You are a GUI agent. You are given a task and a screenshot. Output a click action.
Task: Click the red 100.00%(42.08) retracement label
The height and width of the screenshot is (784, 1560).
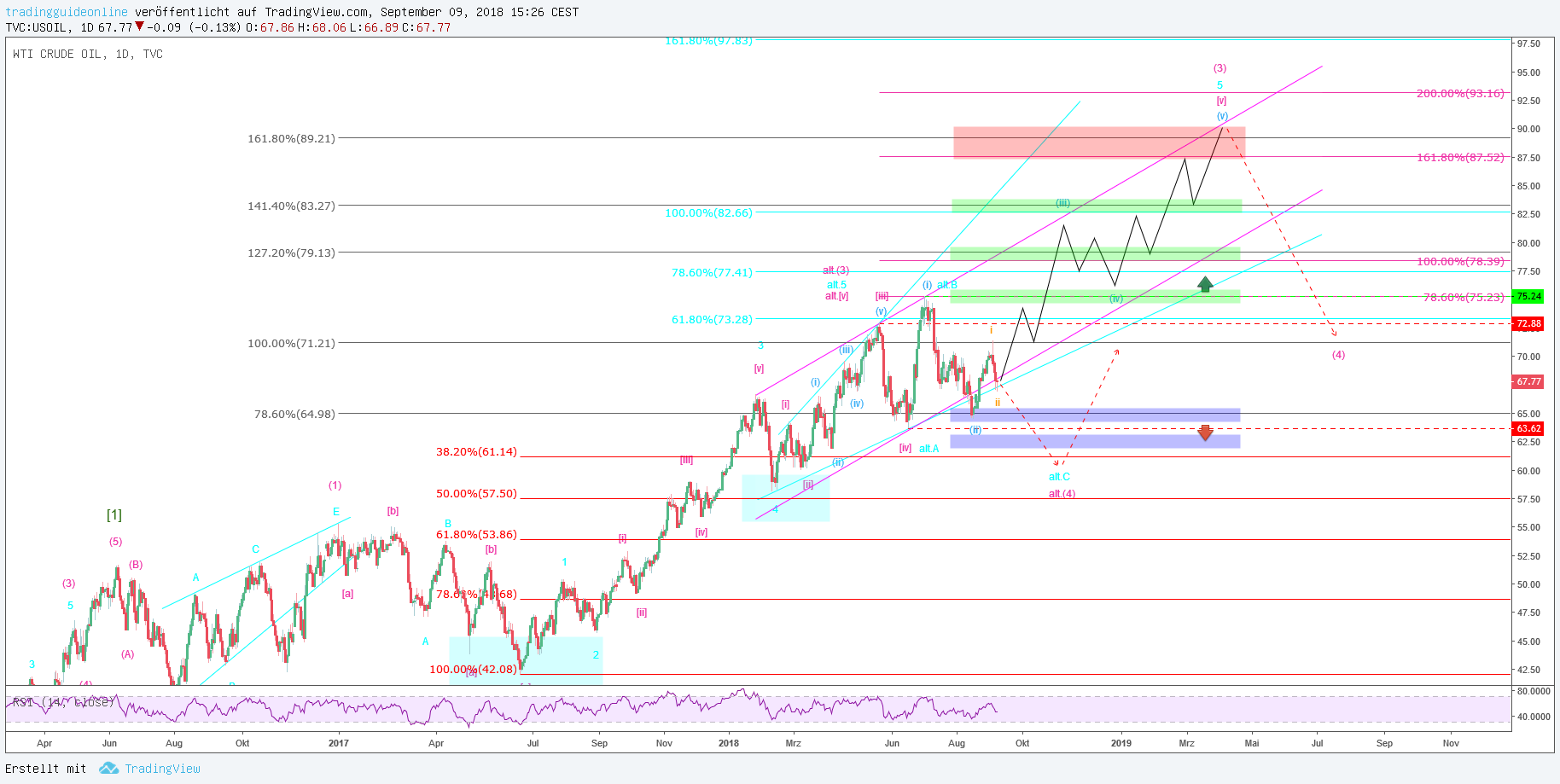[473, 669]
